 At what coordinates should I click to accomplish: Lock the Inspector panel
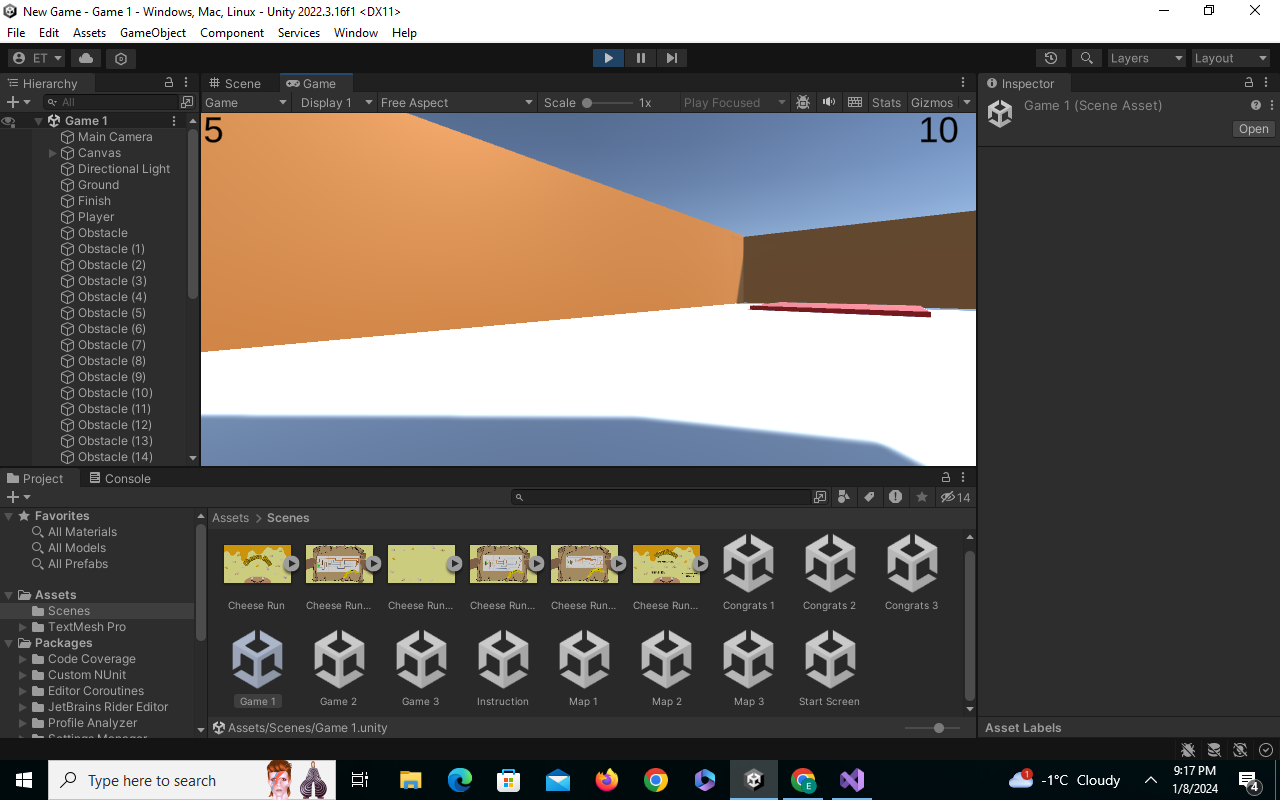click(1249, 83)
